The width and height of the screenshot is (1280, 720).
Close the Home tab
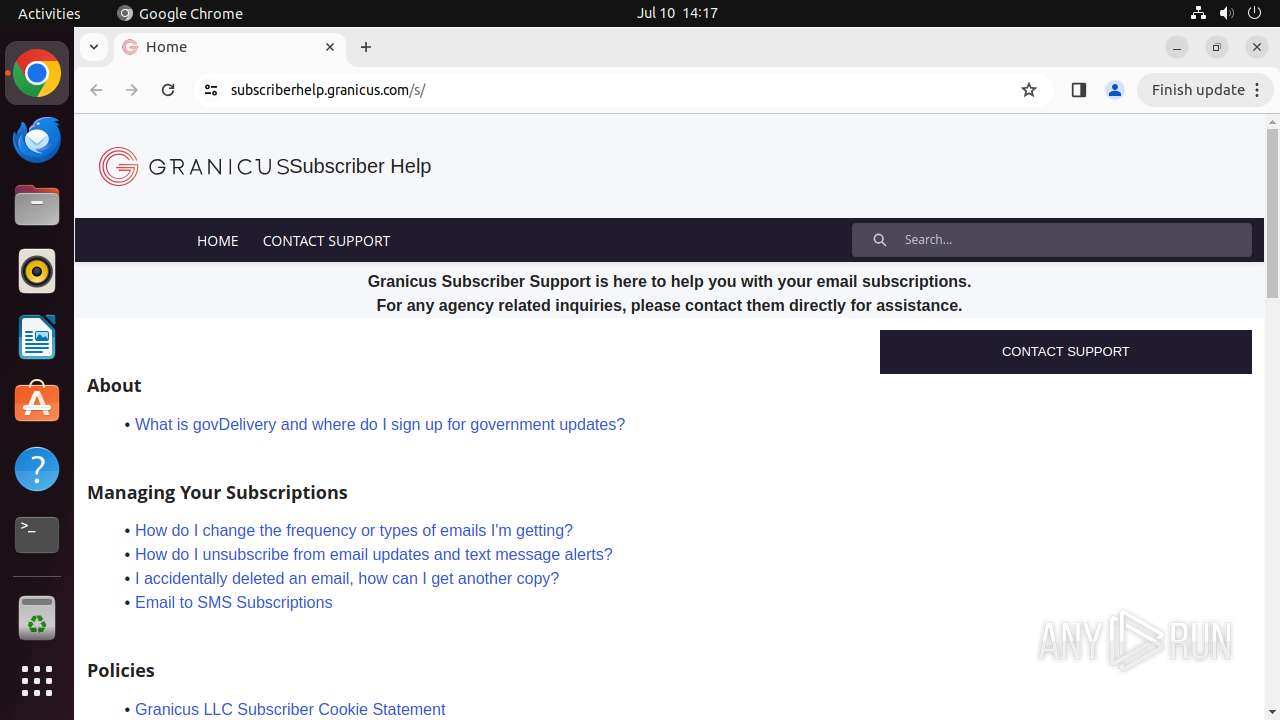coord(330,47)
